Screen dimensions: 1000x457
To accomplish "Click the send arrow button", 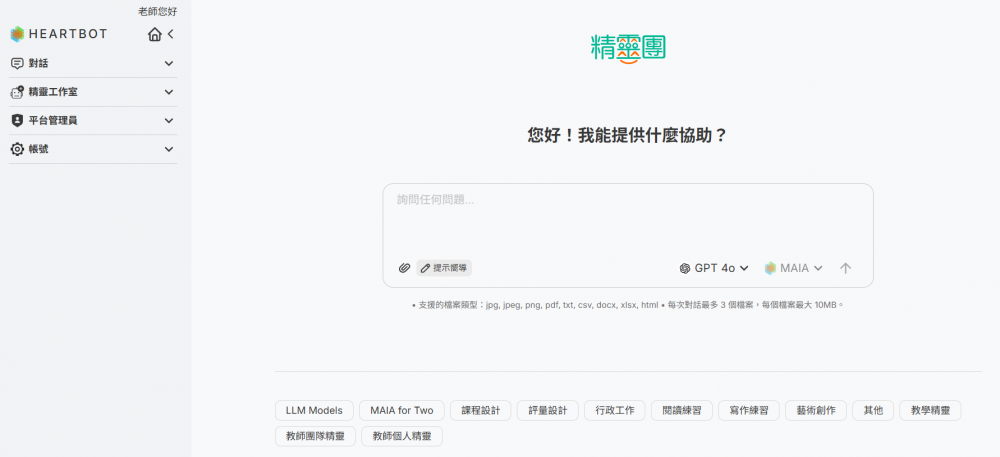I will (845, 268).
